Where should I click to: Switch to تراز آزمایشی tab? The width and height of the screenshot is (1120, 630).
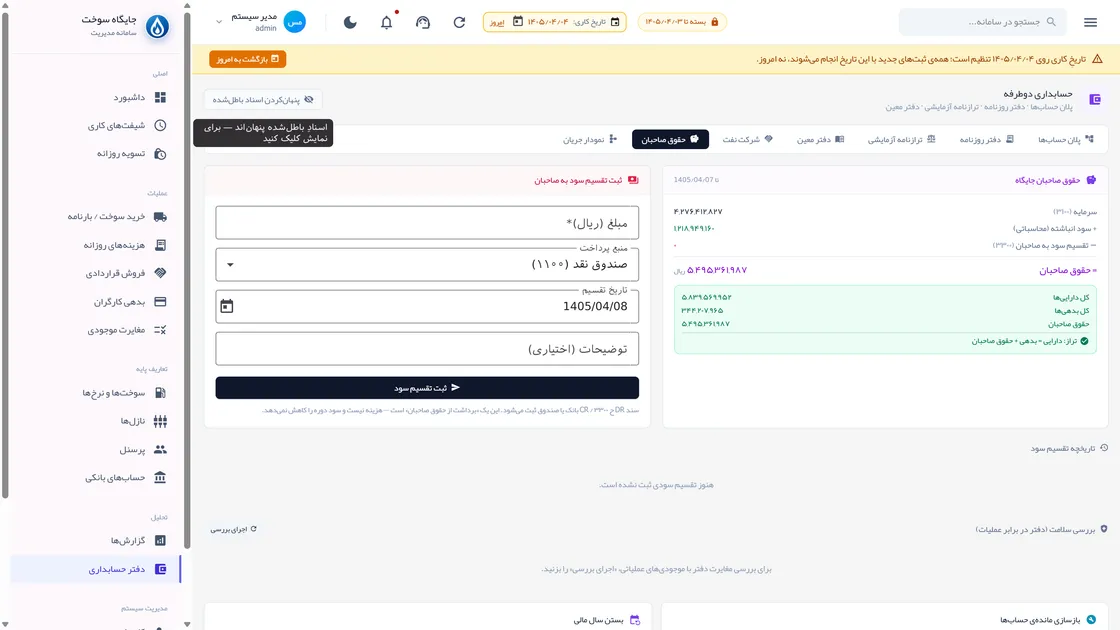(x=901, y=139)
